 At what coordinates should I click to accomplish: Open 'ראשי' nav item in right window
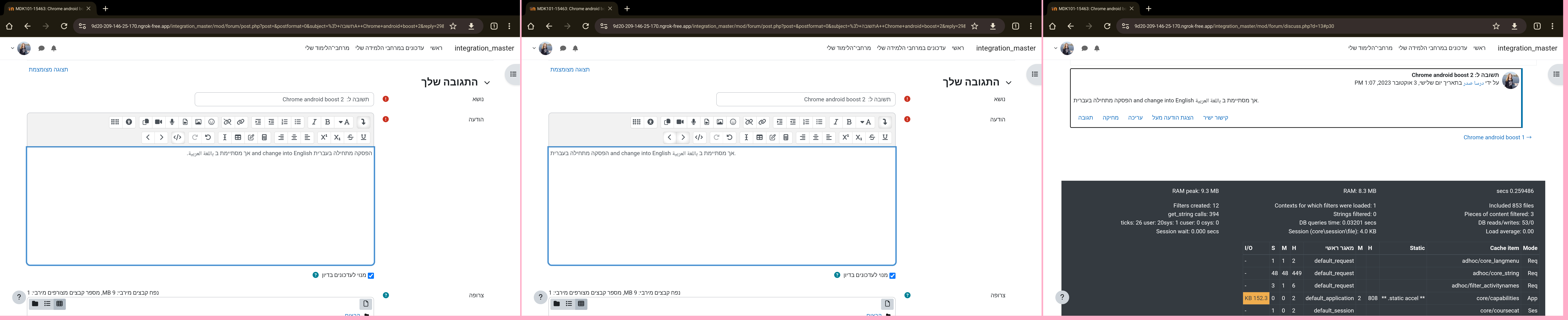point(1479,48)
